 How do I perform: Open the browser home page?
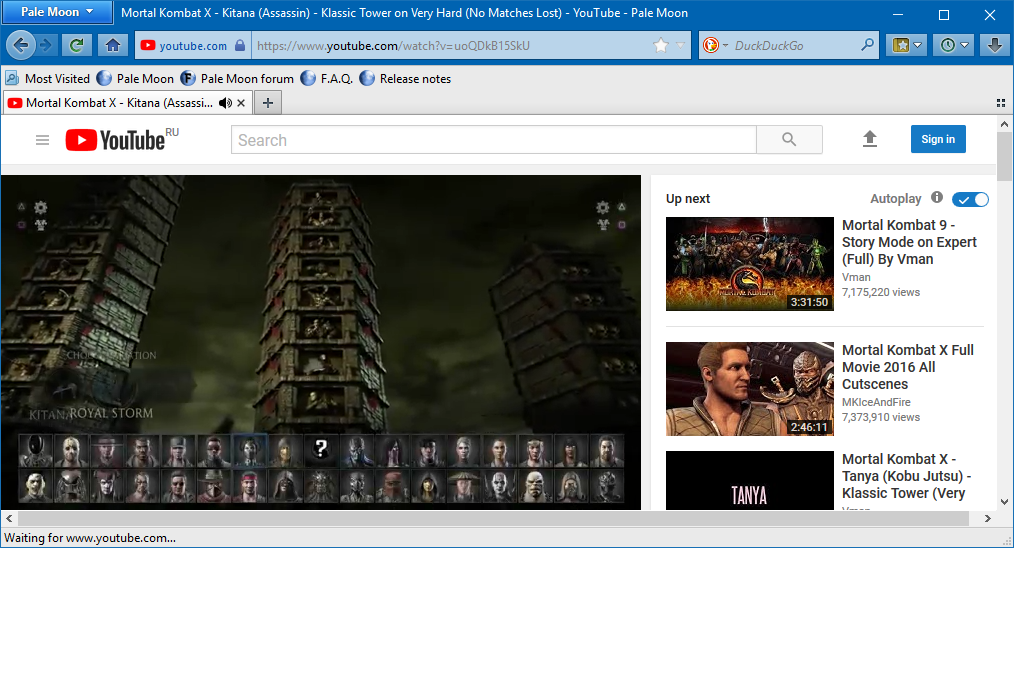113,45
